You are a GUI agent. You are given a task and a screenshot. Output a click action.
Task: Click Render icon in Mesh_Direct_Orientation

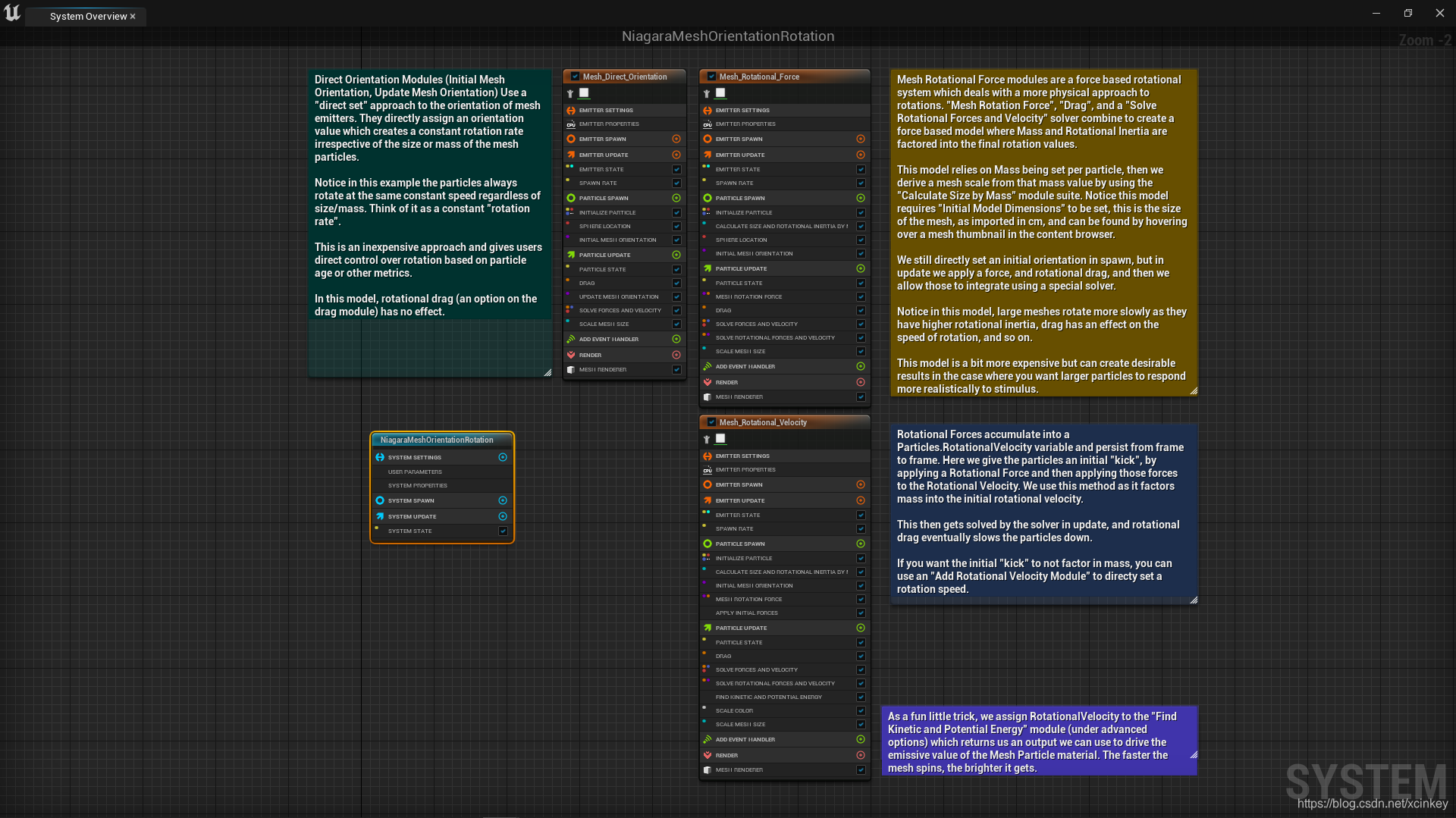tap(571, 355)
